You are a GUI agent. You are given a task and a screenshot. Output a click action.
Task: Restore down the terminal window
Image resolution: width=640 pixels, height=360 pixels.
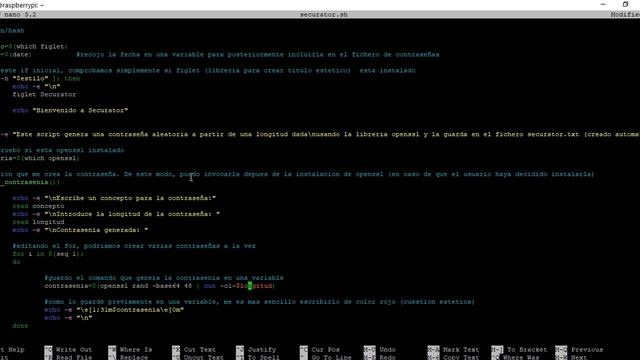(625, 4)
